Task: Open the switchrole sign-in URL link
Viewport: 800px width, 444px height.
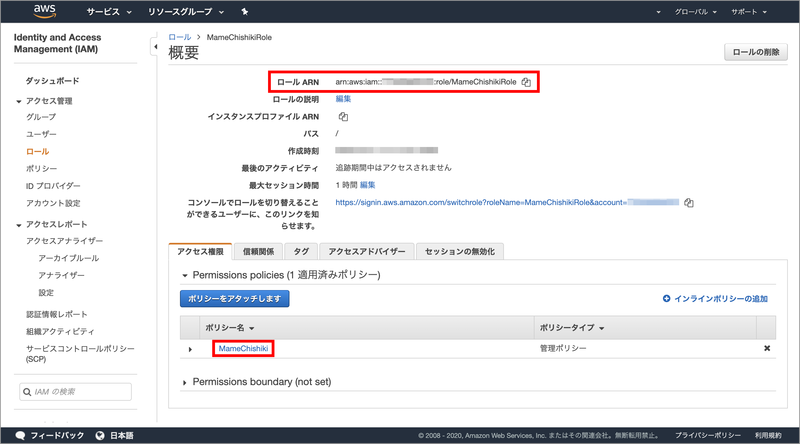Action: (507, 203)
